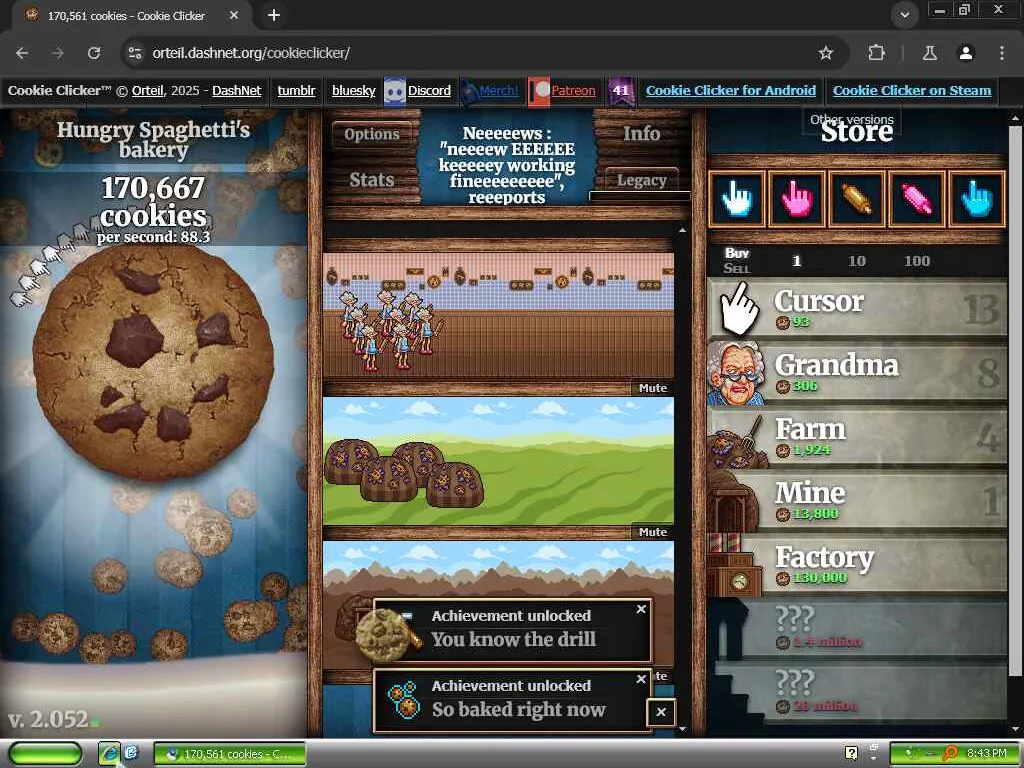Set purchase amount to 10
The image size is (1024, 768).
click(x=857, y=261)
